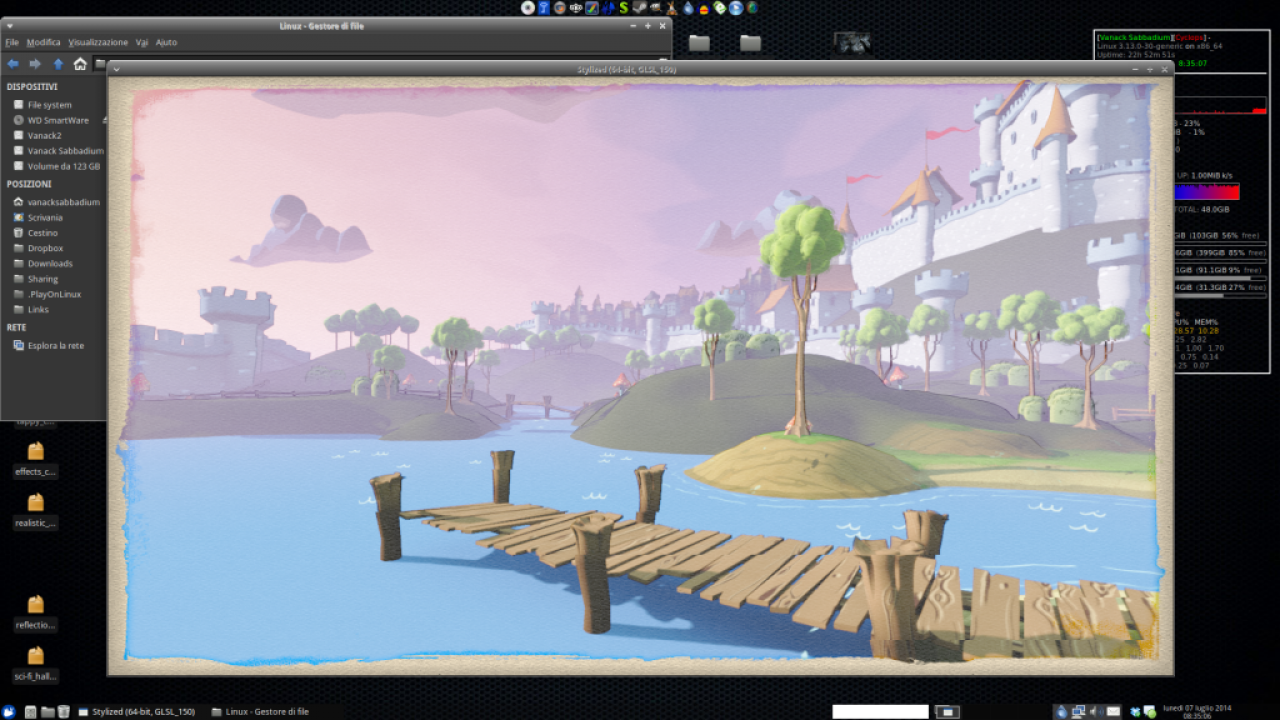The width and height of the screenshot is (1280, 720).
Task: Open File menu in file manager
Action: point(12,43)
